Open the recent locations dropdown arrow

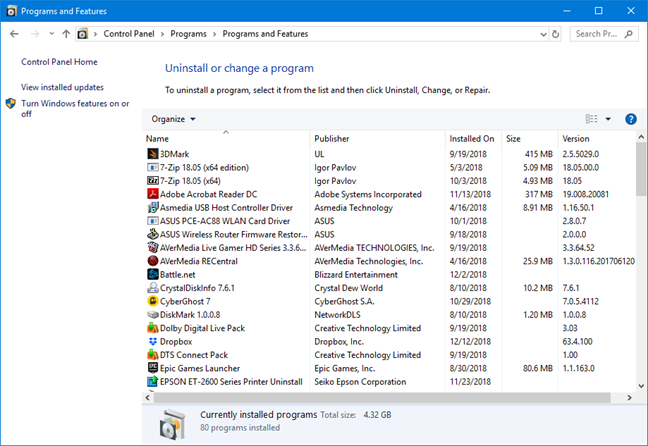[x=51, y=34]
